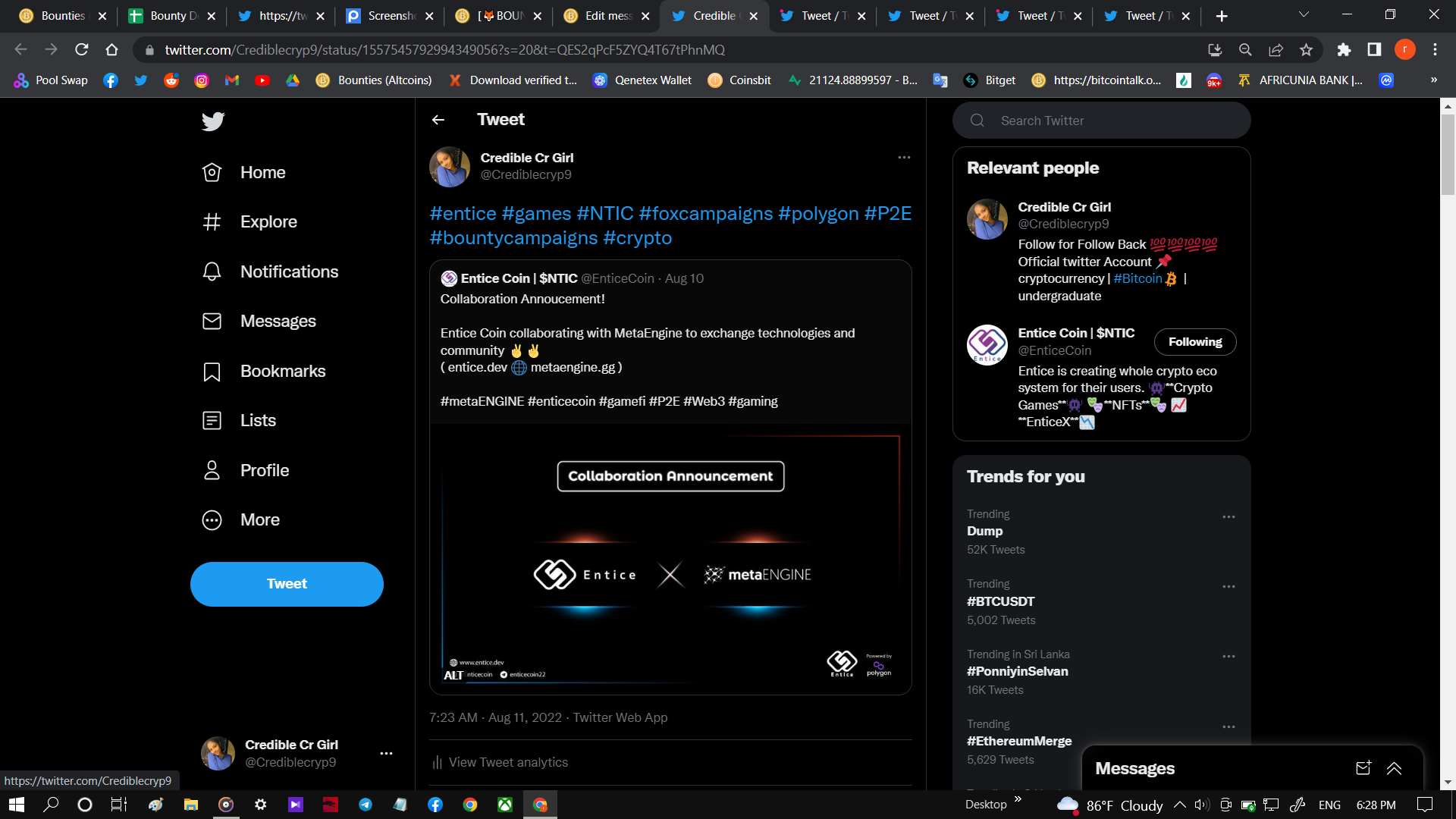Viewport: 1456px width, 819px height.
Task: Compose new message in Messages drawer
Action: (x=1363, y=768)
